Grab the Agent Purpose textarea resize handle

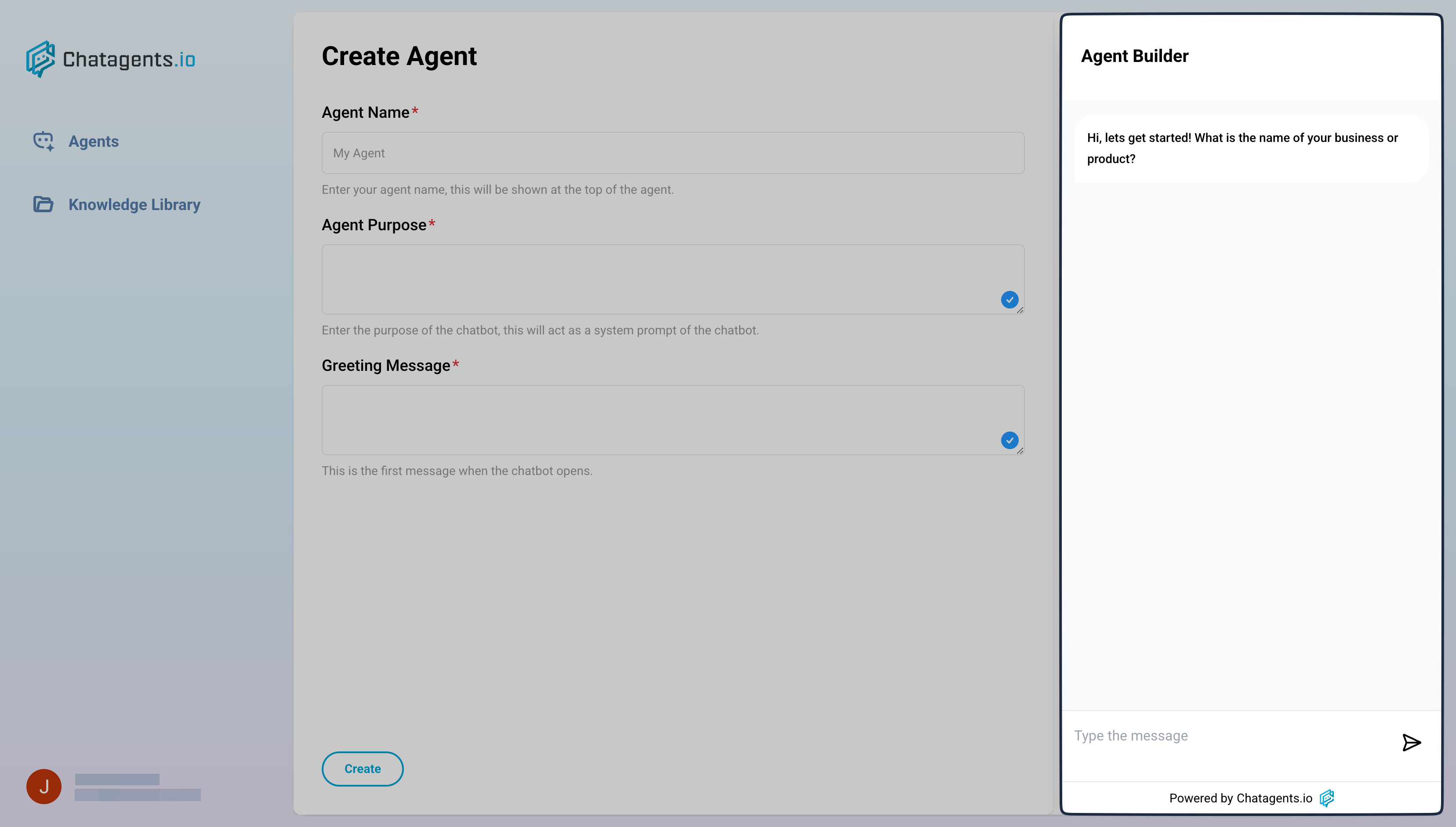[x=1020, y=310]
